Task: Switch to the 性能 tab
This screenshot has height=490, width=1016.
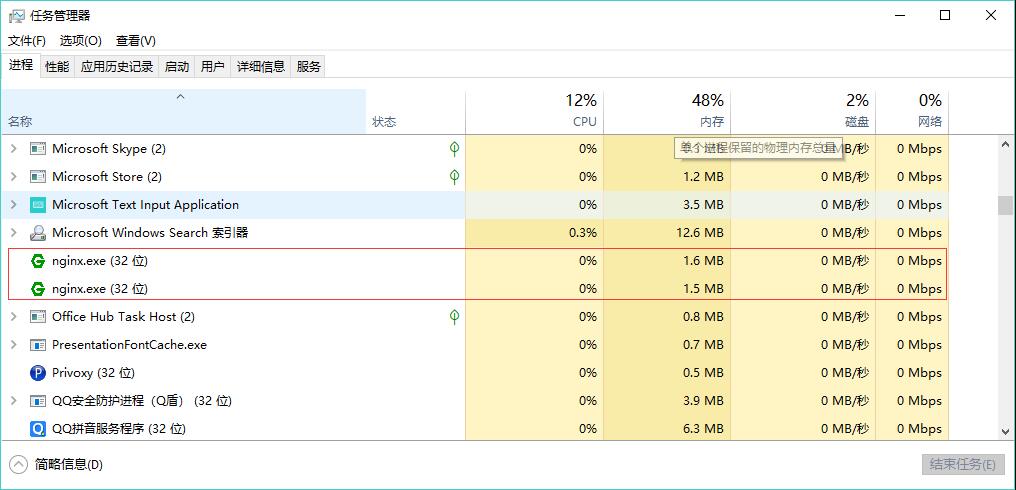Action: pyautogui.click(x=57, y=66)
